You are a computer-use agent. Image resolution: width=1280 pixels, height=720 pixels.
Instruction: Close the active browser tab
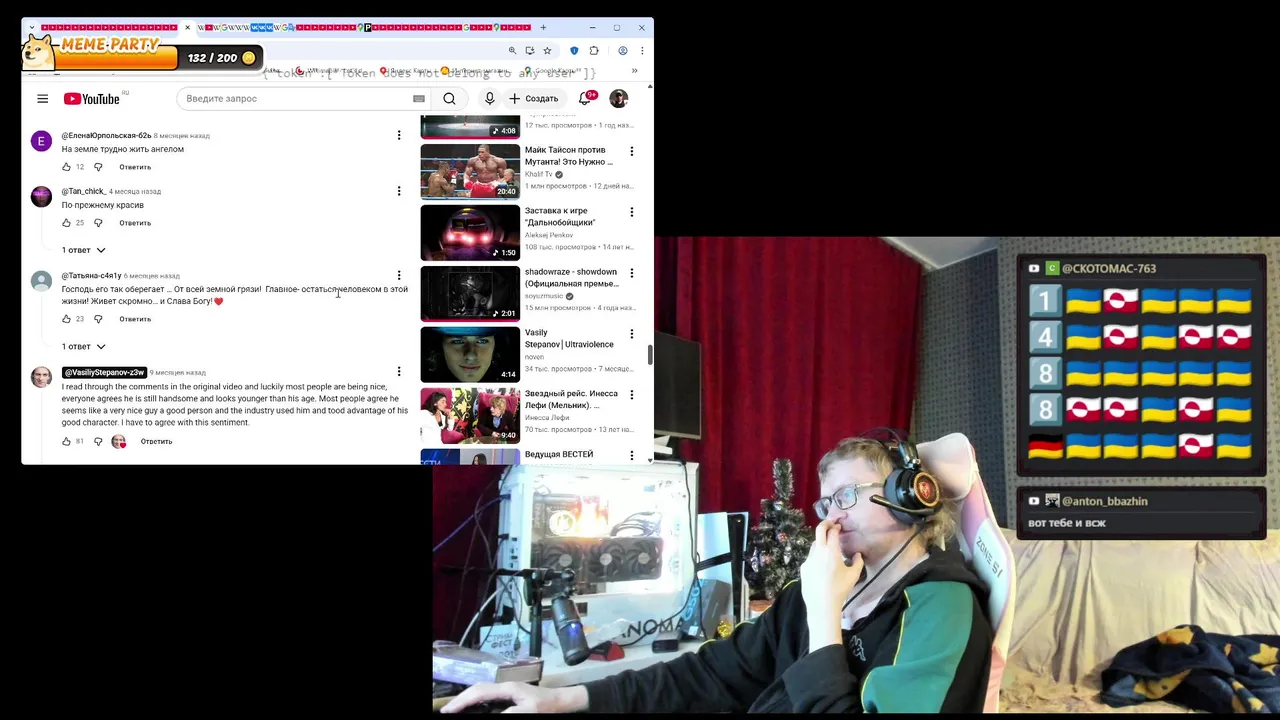[x=187, y=27]
